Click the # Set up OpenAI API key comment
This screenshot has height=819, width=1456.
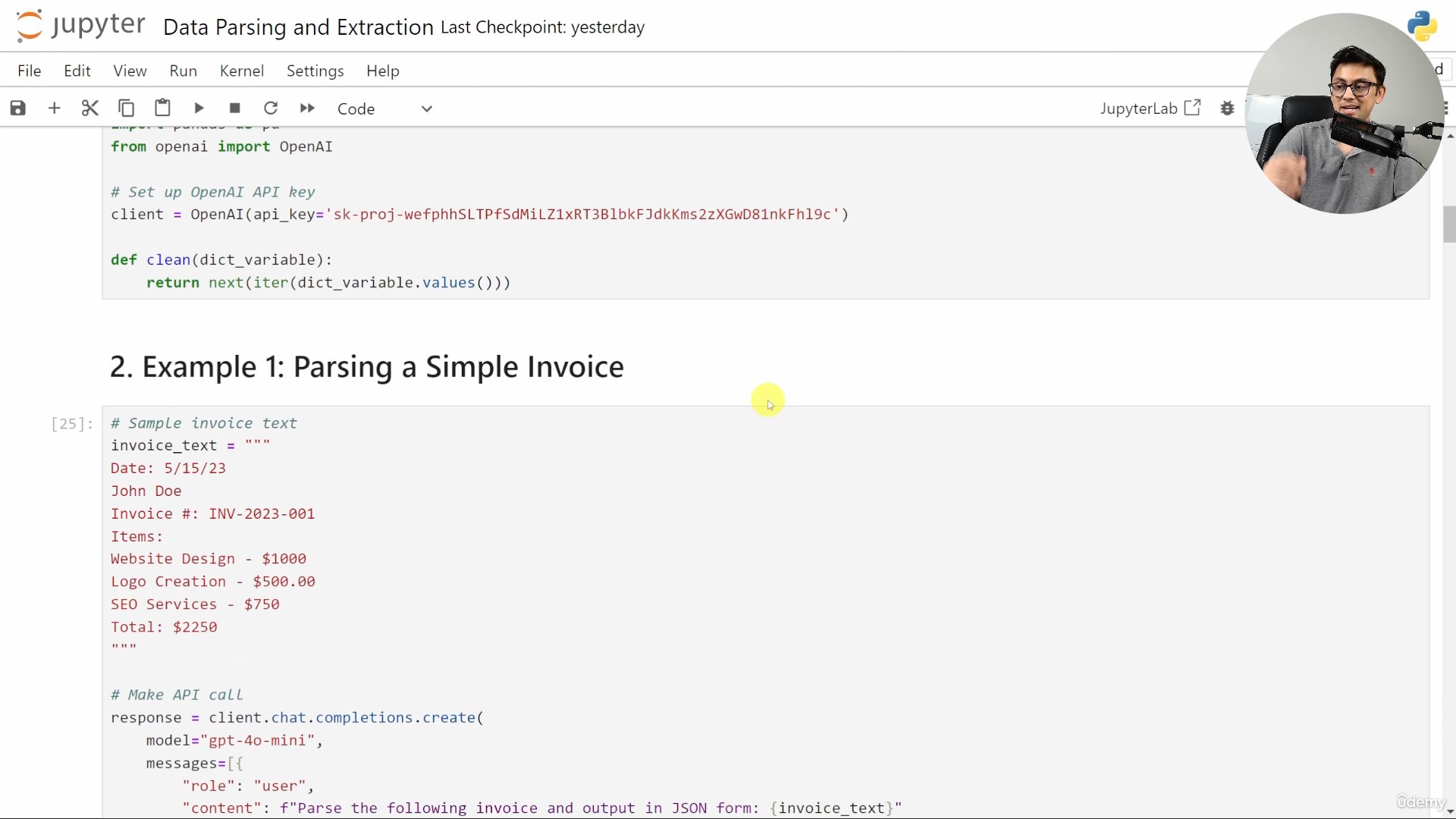[213, 193]
